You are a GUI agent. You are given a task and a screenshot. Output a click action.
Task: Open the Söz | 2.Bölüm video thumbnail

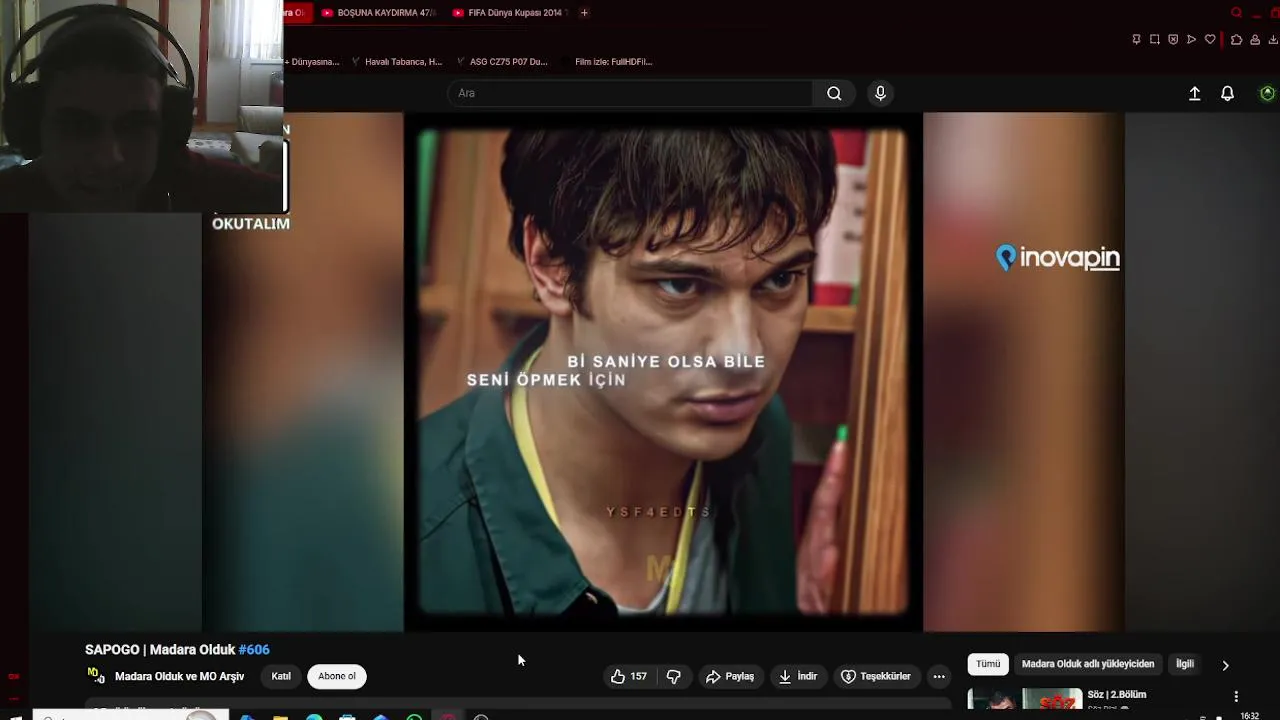(1025, 700)
